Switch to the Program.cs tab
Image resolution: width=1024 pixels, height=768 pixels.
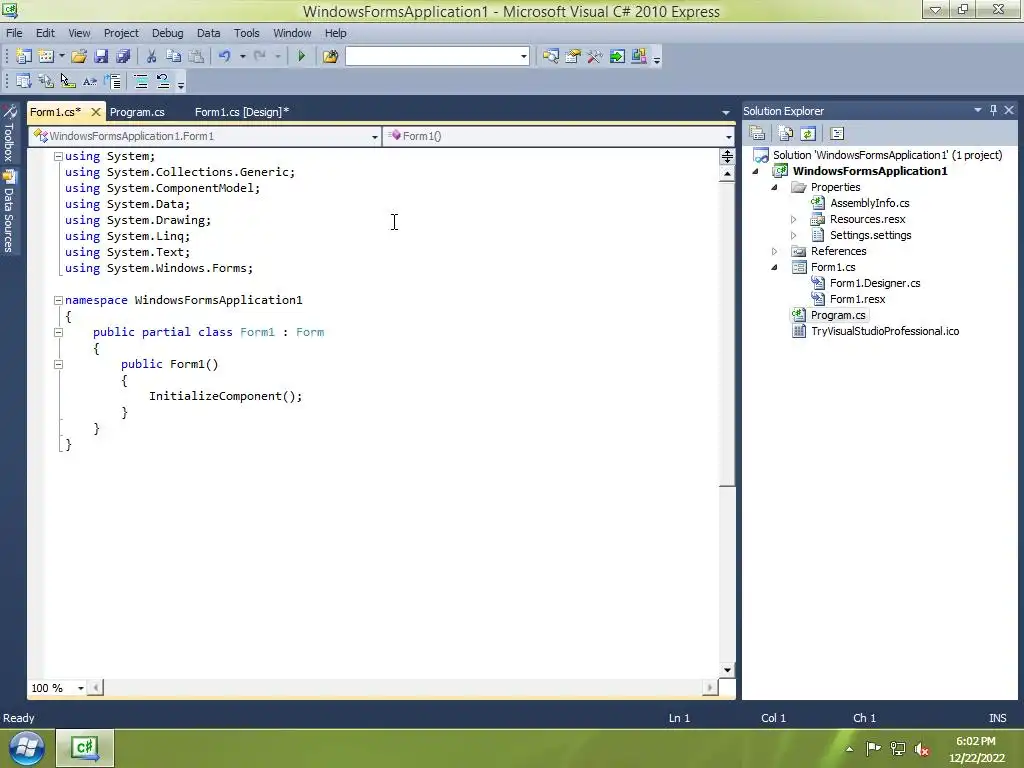[137, 112]
